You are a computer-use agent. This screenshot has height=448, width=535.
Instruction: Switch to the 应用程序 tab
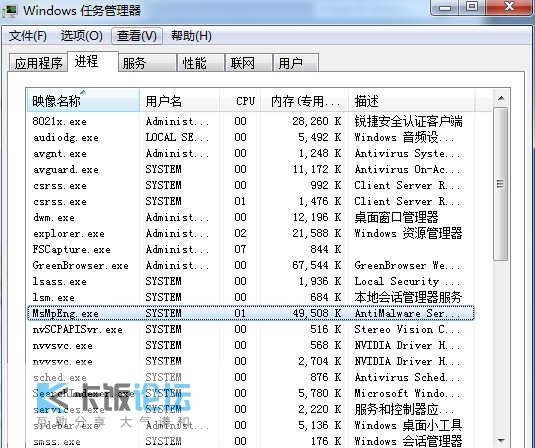click(x=38, y=63)
